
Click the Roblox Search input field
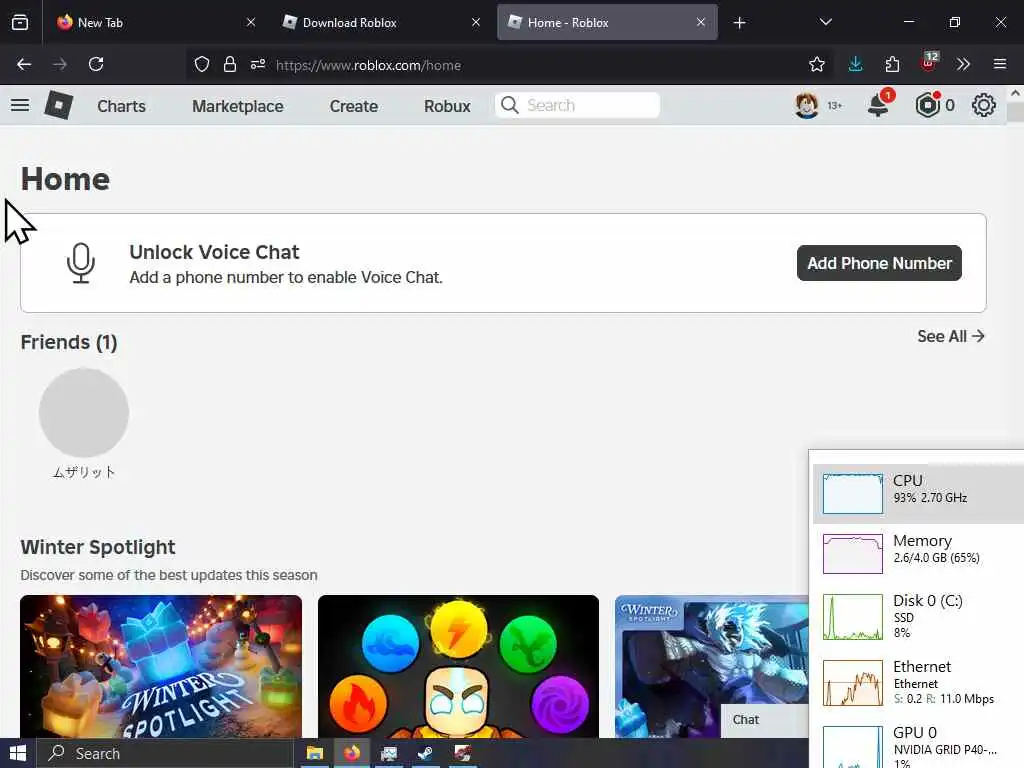(x=577, y=105)
